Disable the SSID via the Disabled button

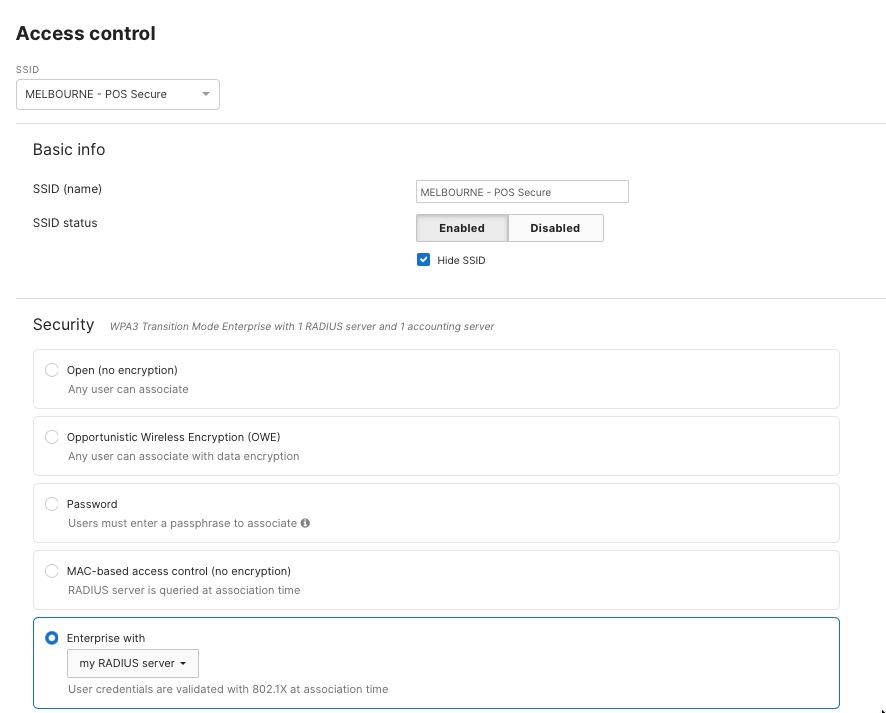pos(555,228)
